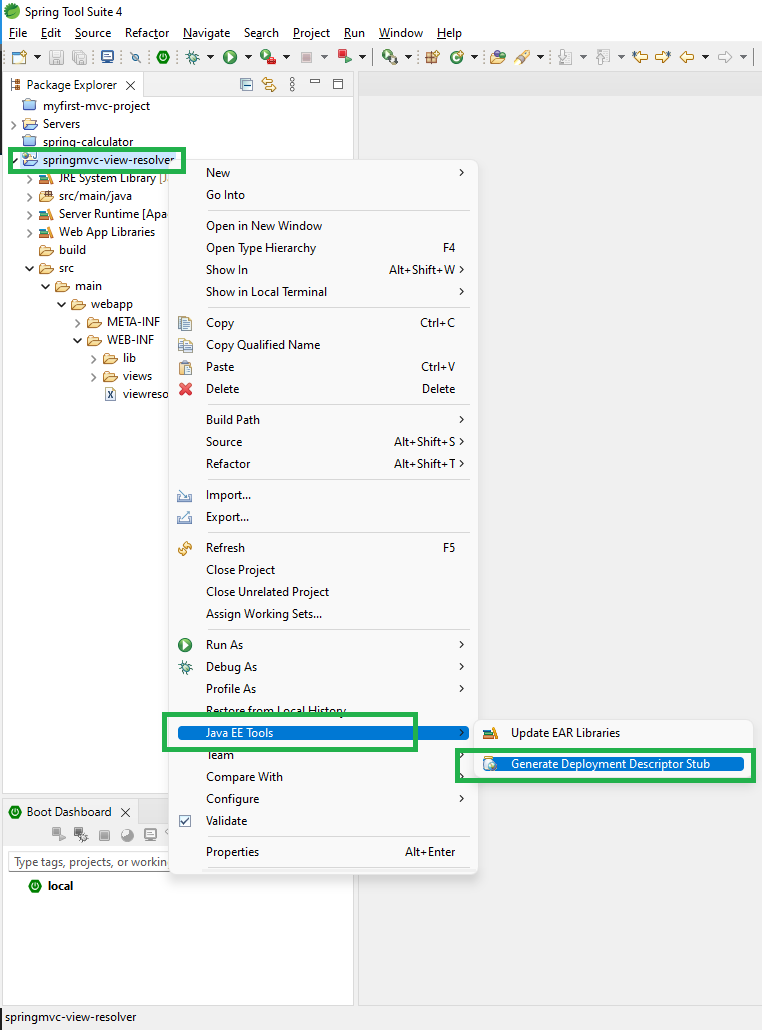762x1030 pixels.
Task: Expand the views folder node
Action: click(x=94, y=377)
